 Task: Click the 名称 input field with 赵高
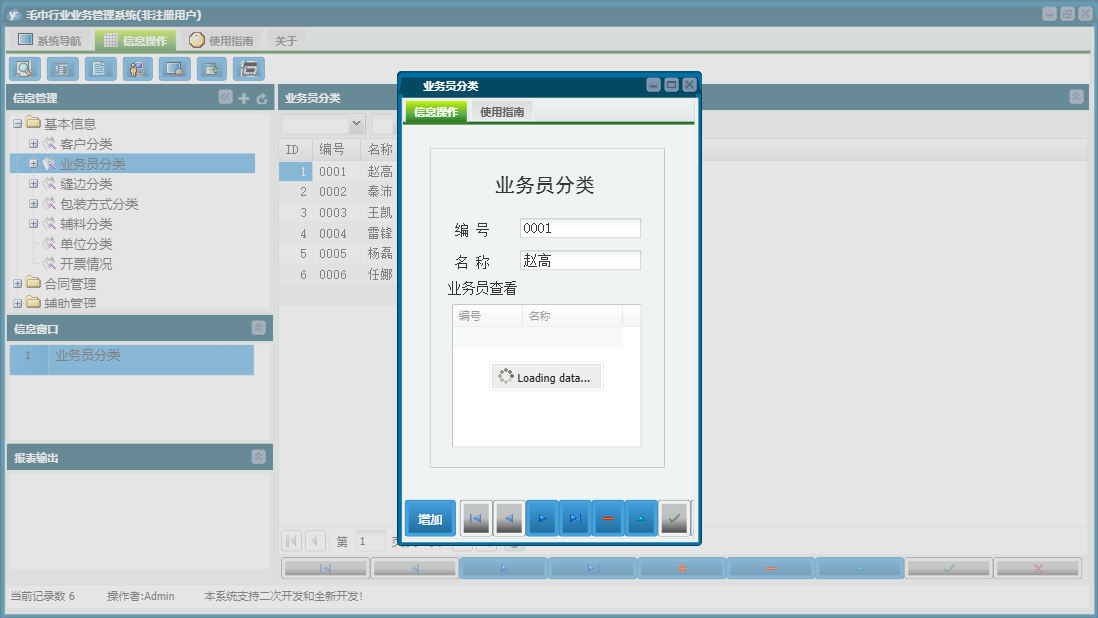pyautogui.click(x=580, y=260)
